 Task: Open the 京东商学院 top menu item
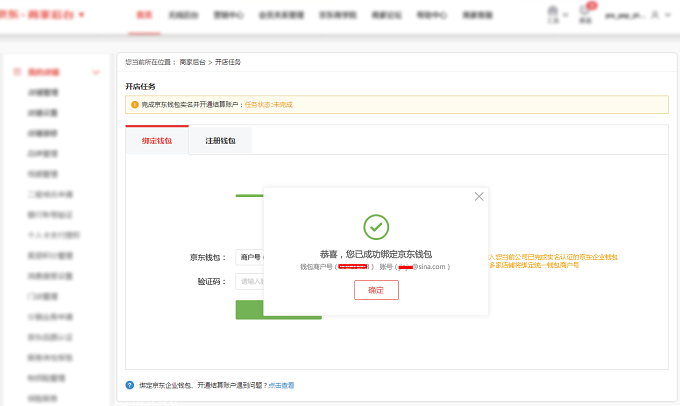(338, 15)
